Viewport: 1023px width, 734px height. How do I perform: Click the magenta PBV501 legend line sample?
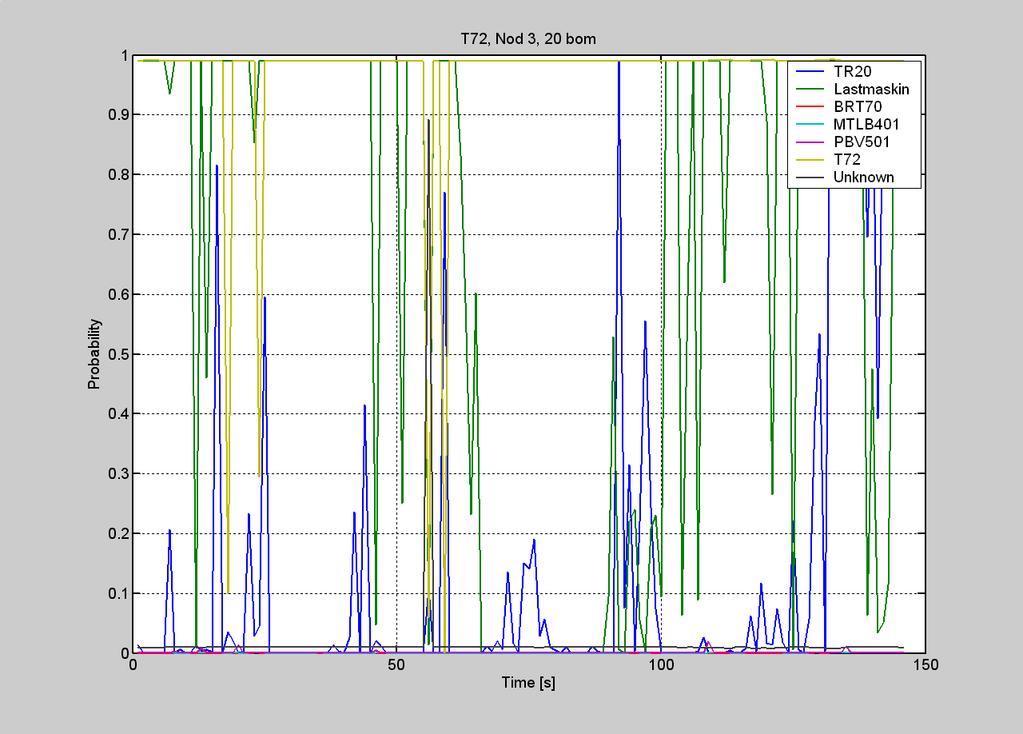[810, 142]
